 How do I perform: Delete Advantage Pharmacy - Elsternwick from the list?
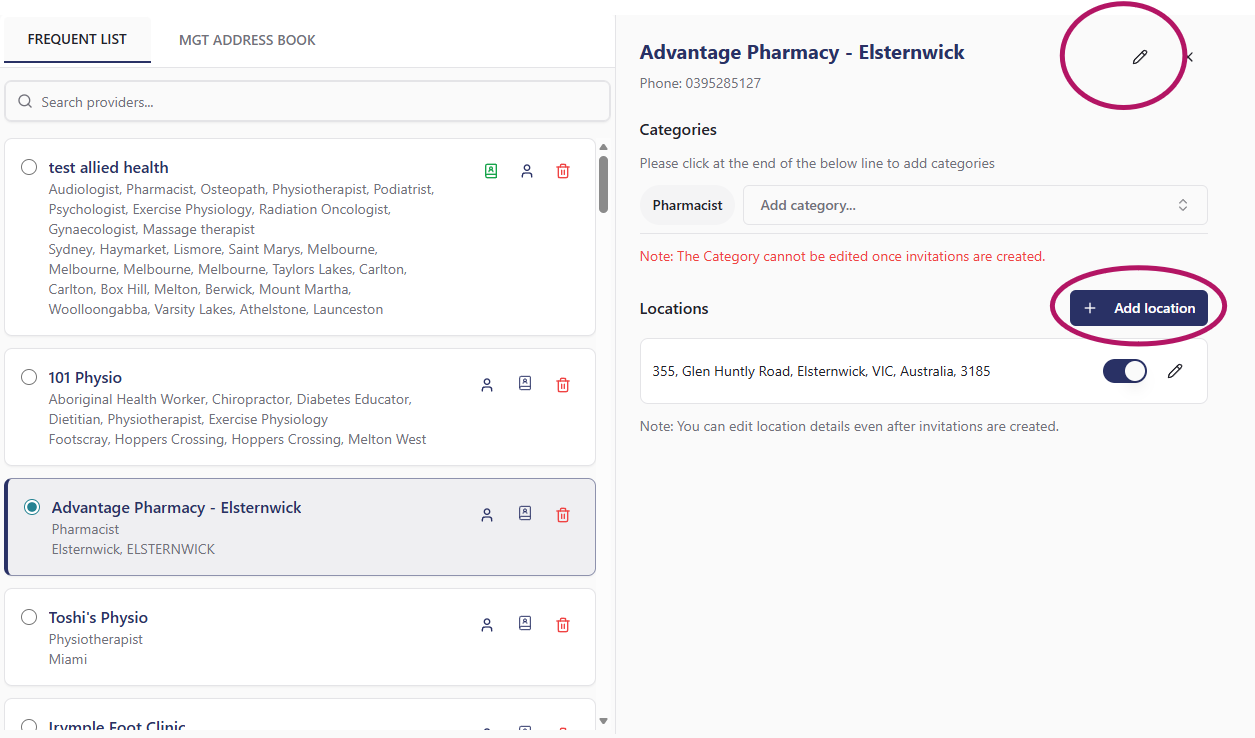563,515
